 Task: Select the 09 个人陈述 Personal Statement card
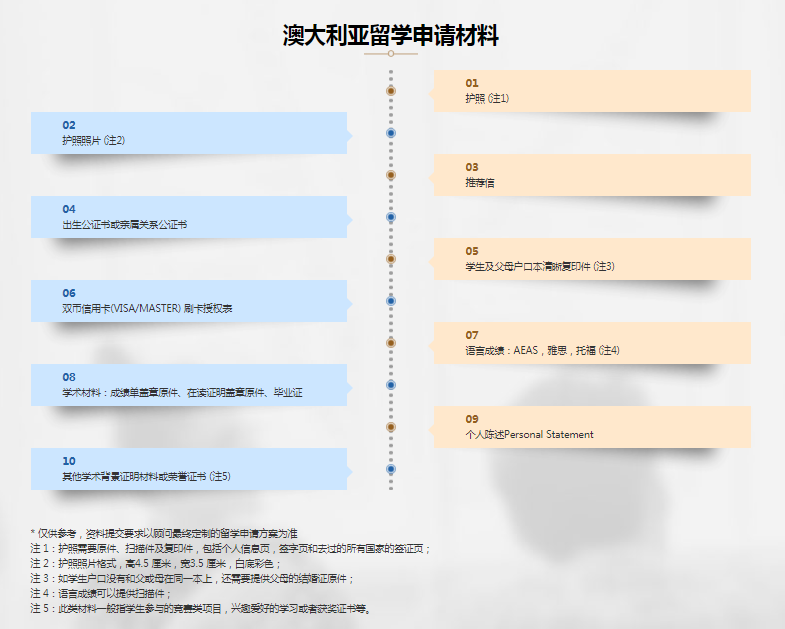click(592, 427)
